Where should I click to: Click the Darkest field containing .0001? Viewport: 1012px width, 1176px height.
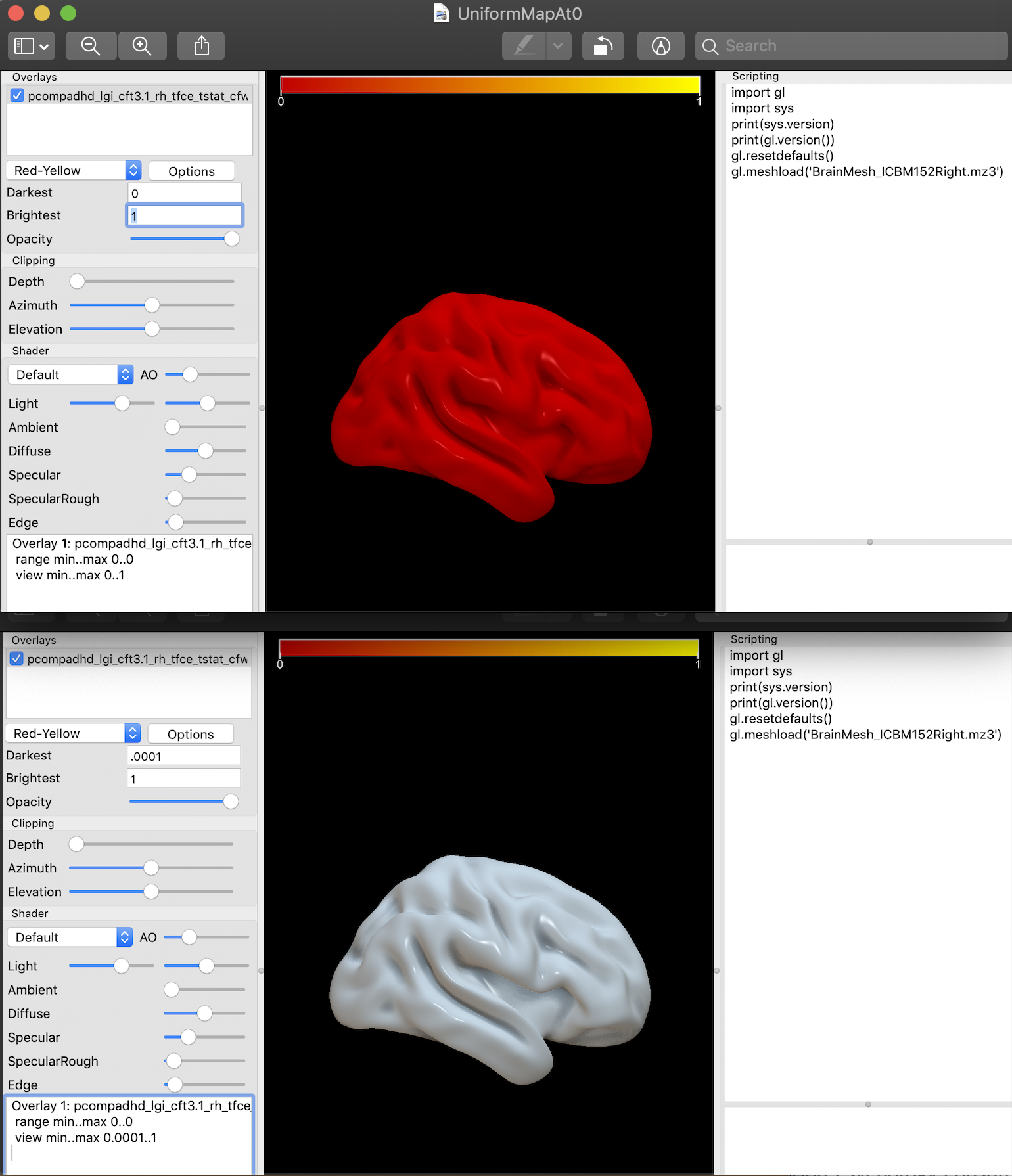point(183,756)
